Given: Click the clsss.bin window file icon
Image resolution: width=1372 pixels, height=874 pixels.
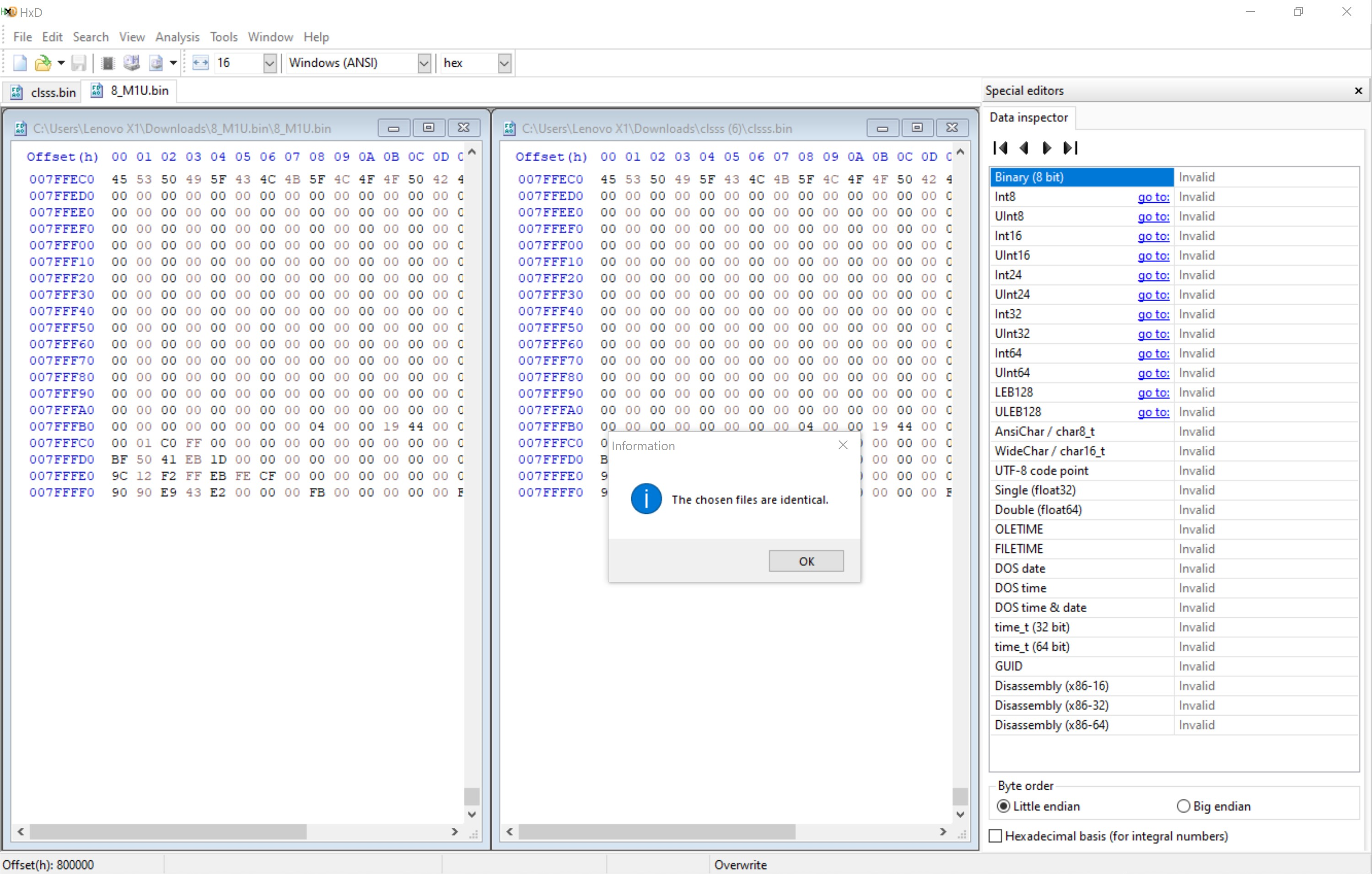Looking at the screenshot, I should point(509,128).
